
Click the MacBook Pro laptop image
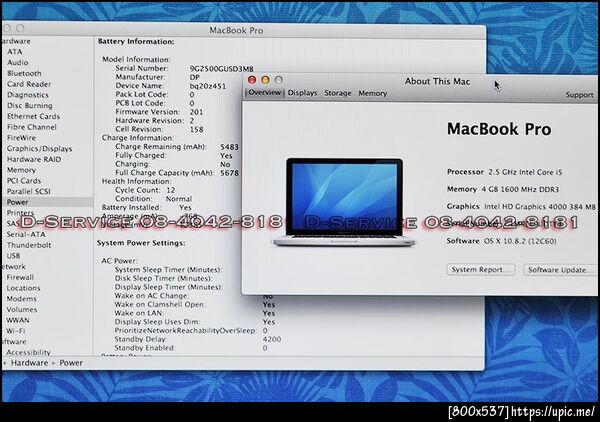point(344,202)
